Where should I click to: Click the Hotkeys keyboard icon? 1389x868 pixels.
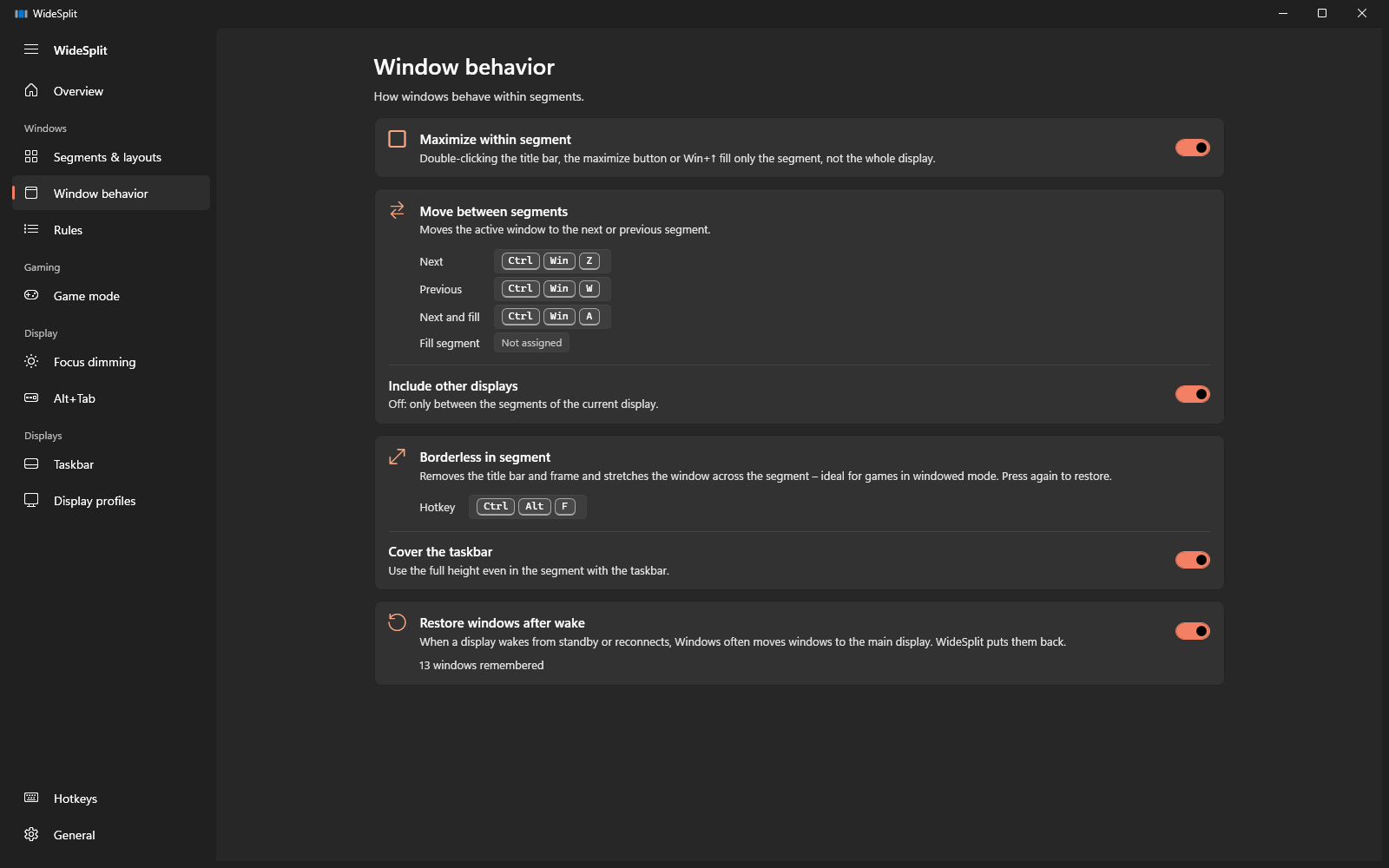pos(31,798)
